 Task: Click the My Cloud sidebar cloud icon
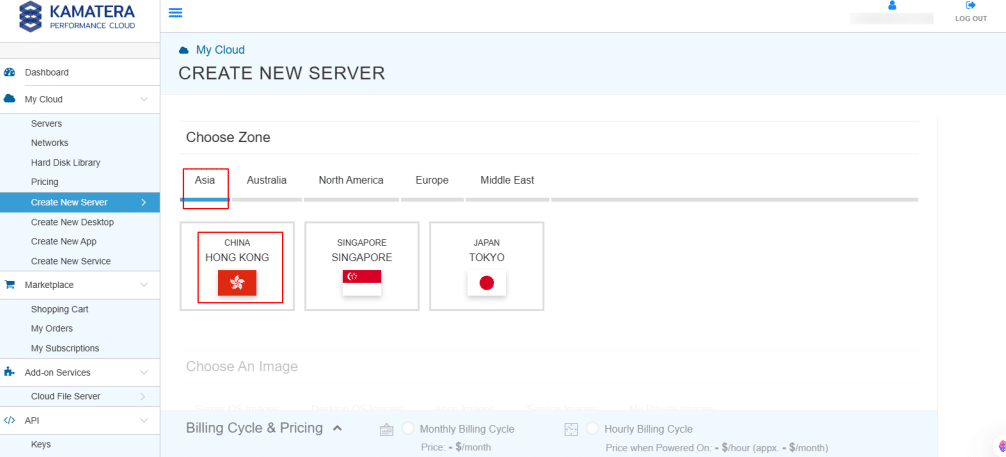tap(10, 99)
